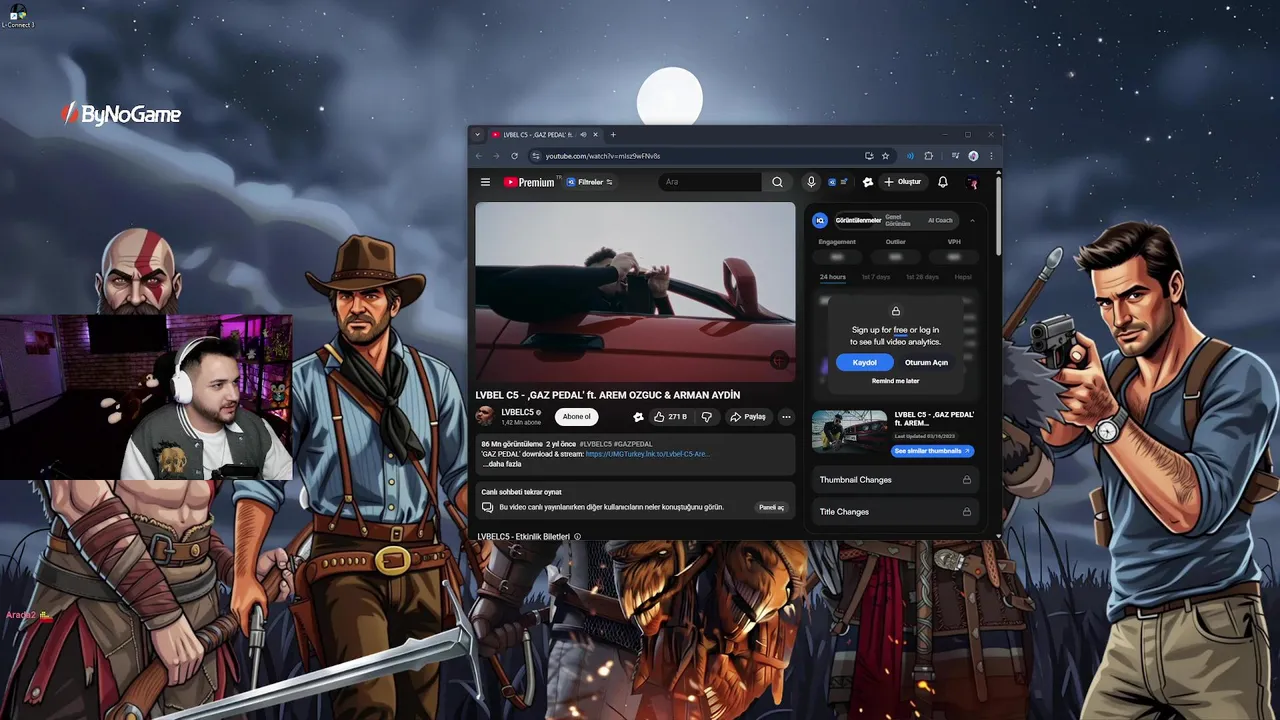Open the UMGTurkey.lnk.to download link
The image size is (1280, 720).
click(648, 454)
